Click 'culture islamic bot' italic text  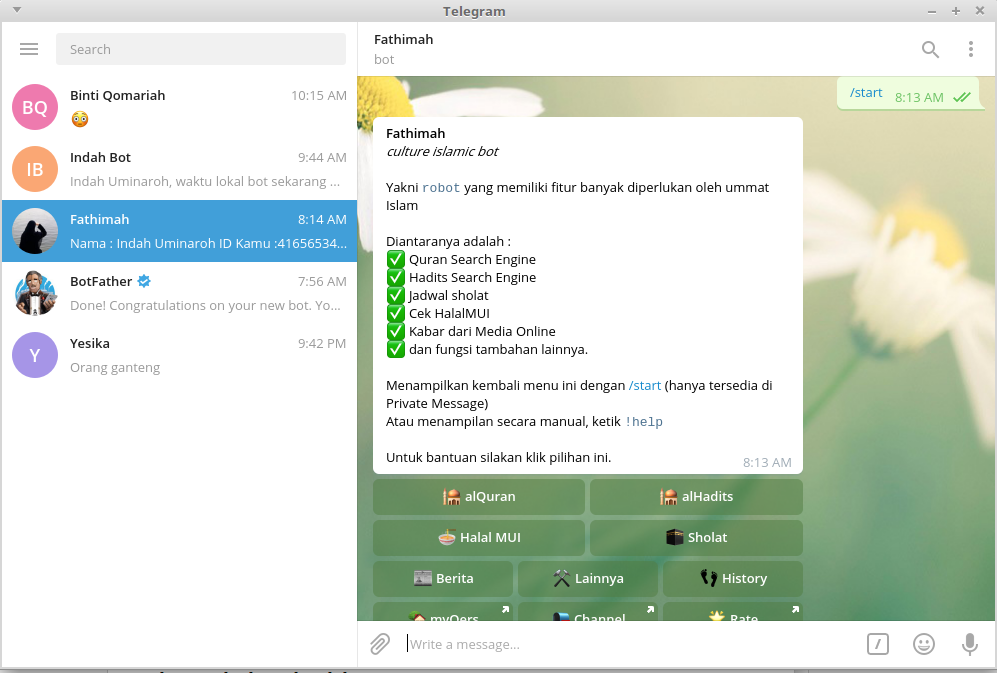pyautogui.click(x=442, y=151)
